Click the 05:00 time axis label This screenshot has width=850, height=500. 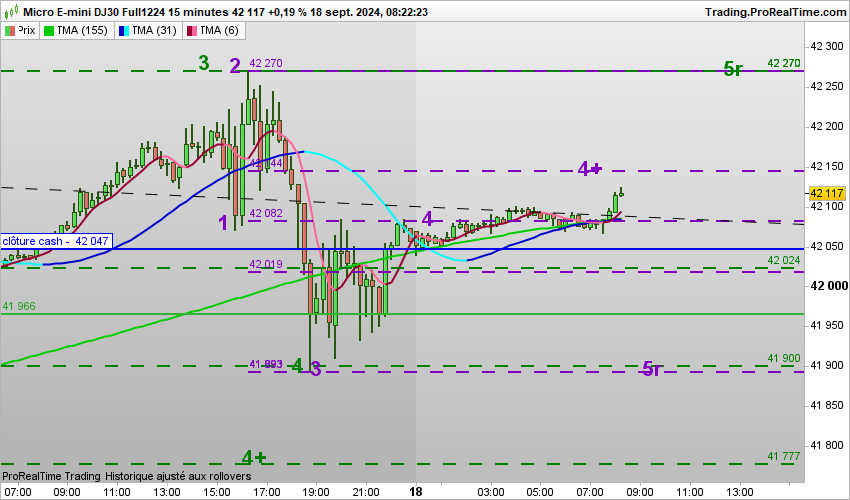click(x=540, y=492)
